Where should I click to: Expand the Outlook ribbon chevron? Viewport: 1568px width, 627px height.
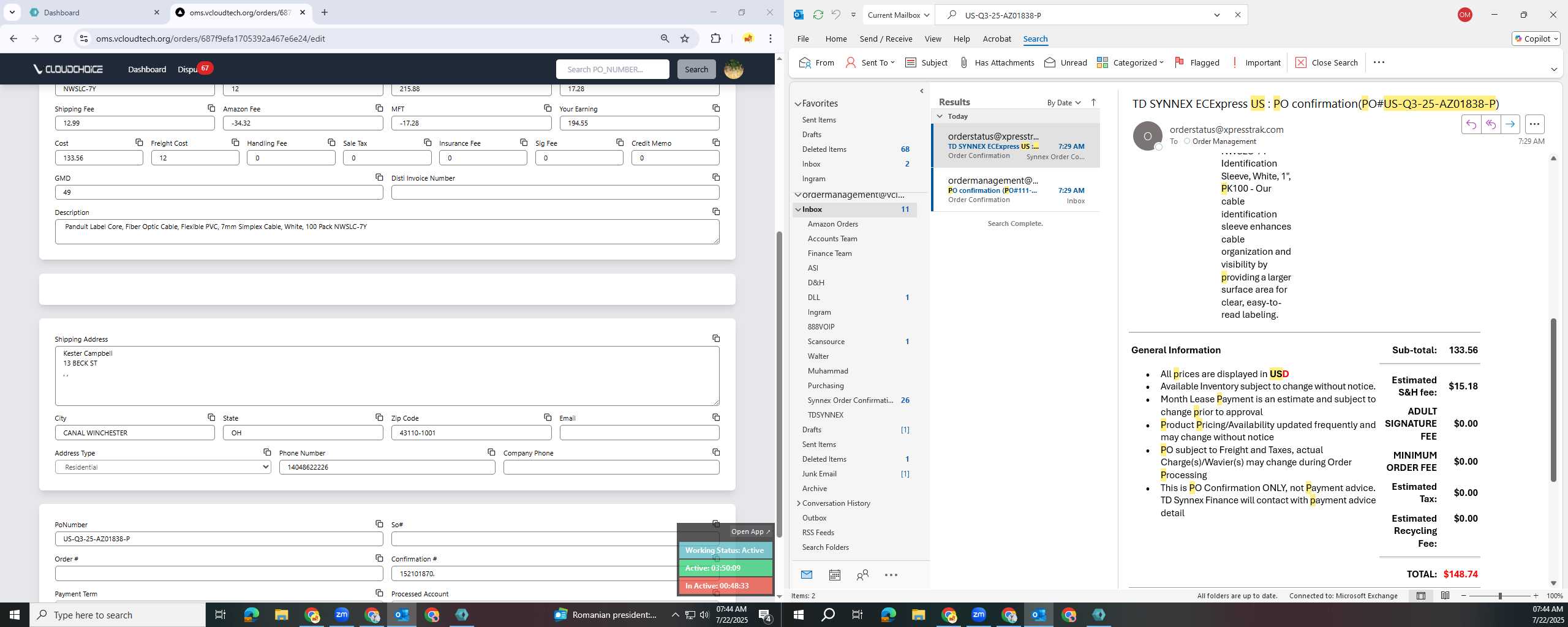[1553, 69]
